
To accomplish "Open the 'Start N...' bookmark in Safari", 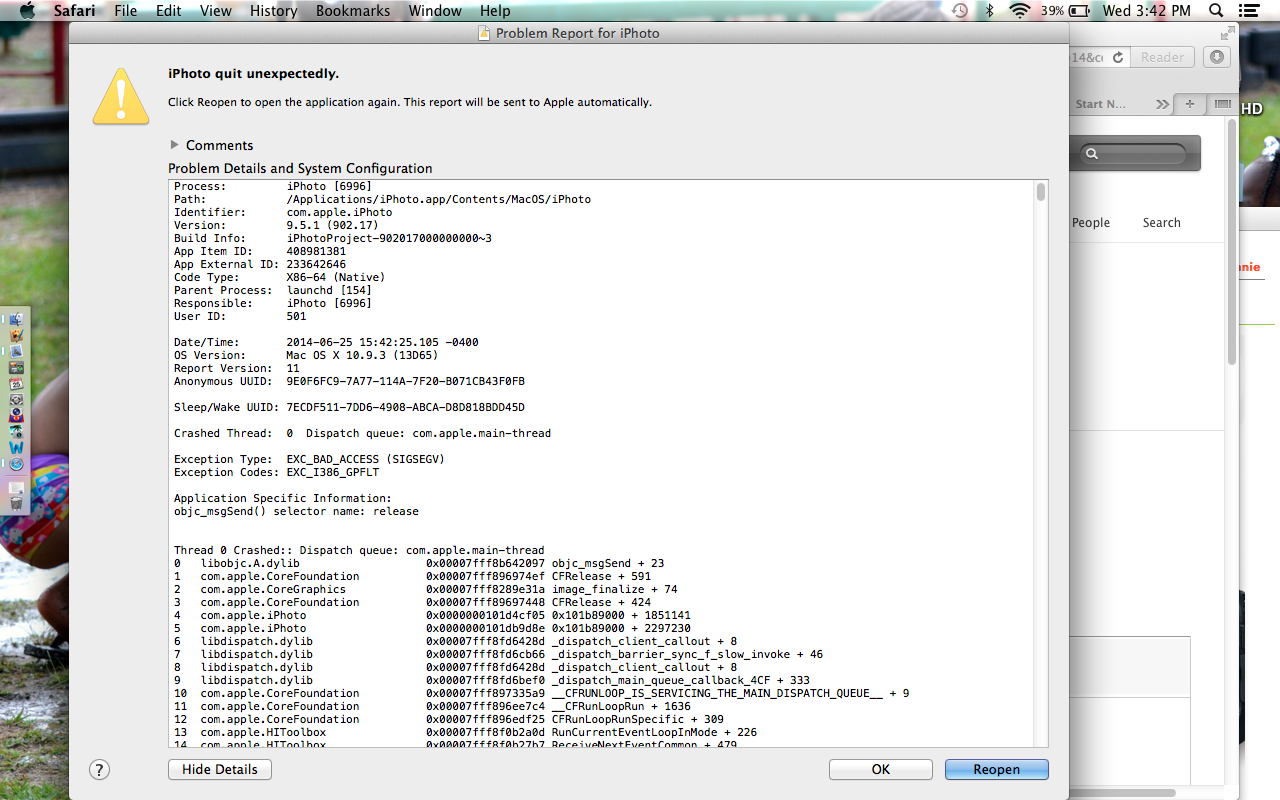I will click(1100, 104).
